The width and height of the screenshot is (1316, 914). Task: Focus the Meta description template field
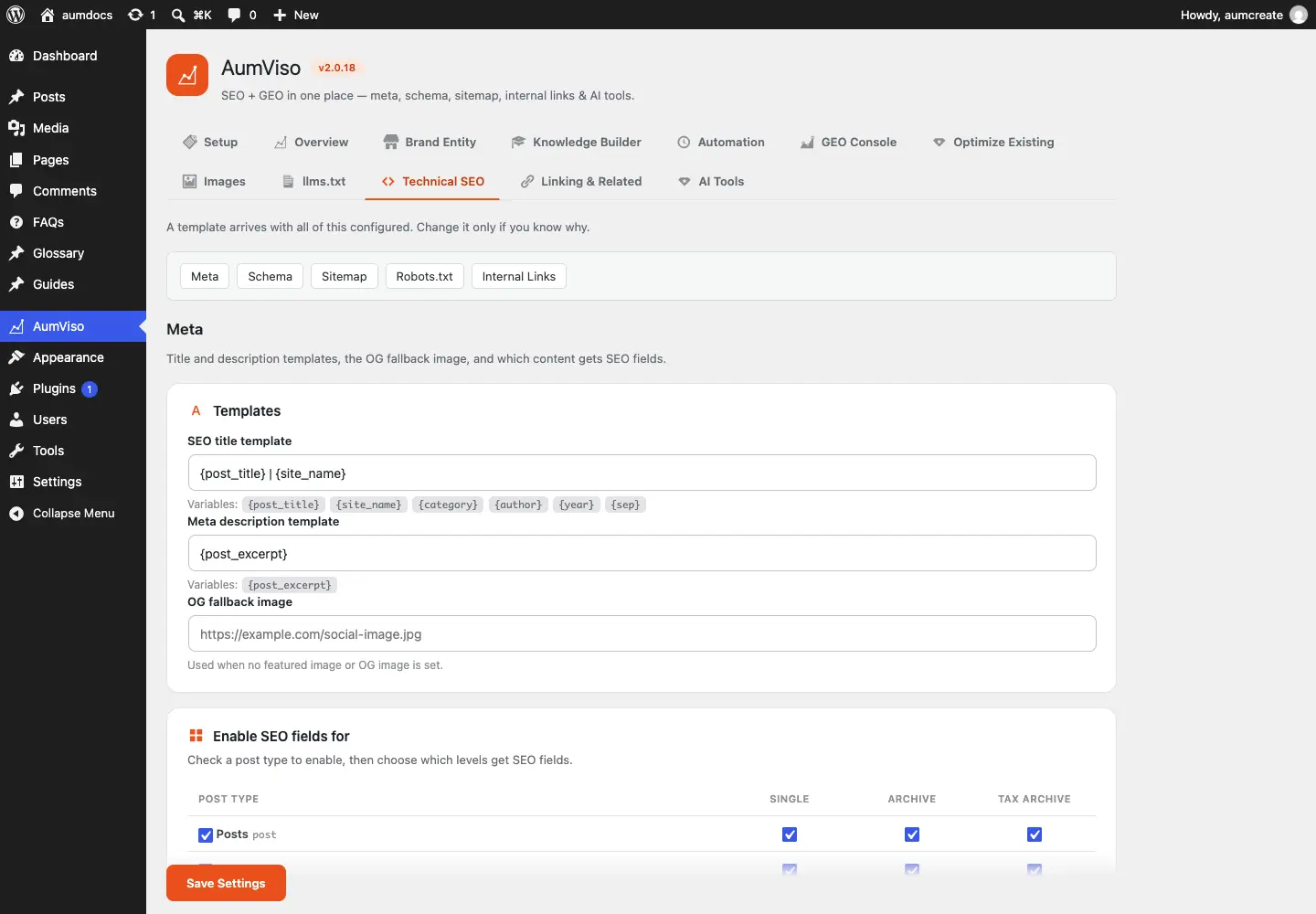tap(642, 553)
